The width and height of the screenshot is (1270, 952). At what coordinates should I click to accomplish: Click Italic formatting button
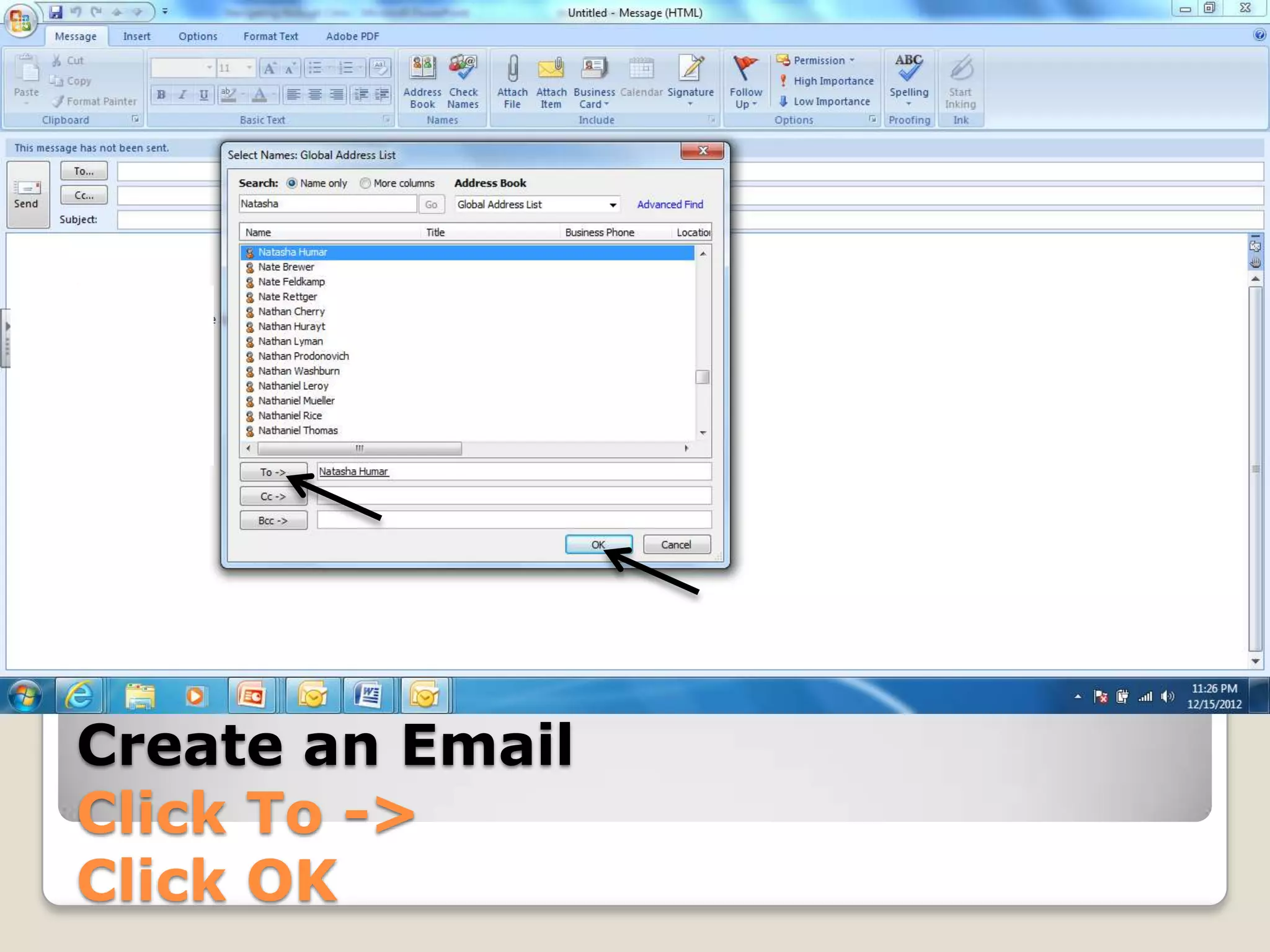click(x=182, y=95)
